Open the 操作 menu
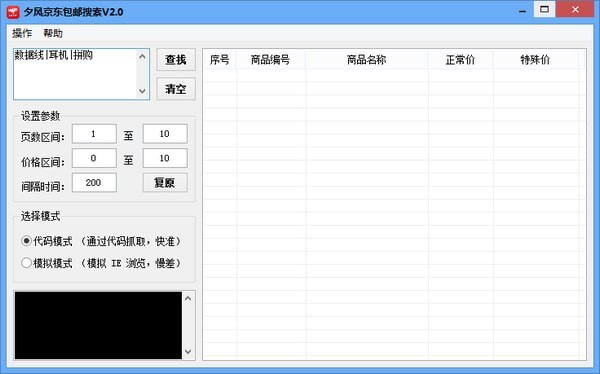Image resolution: width=600 pixels, height=374 pixels. pyautogui.click(x=22, y=33)
